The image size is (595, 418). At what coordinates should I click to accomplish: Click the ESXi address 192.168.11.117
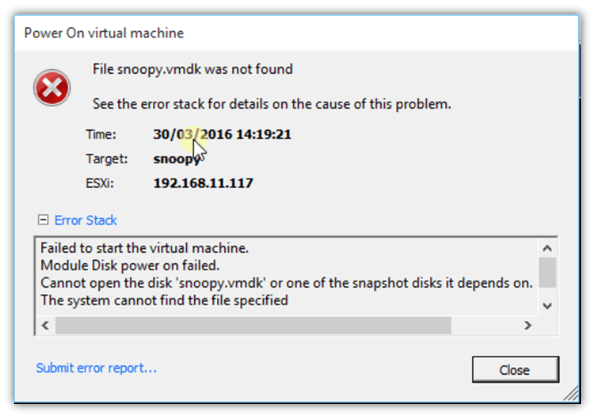pos(203,183)
